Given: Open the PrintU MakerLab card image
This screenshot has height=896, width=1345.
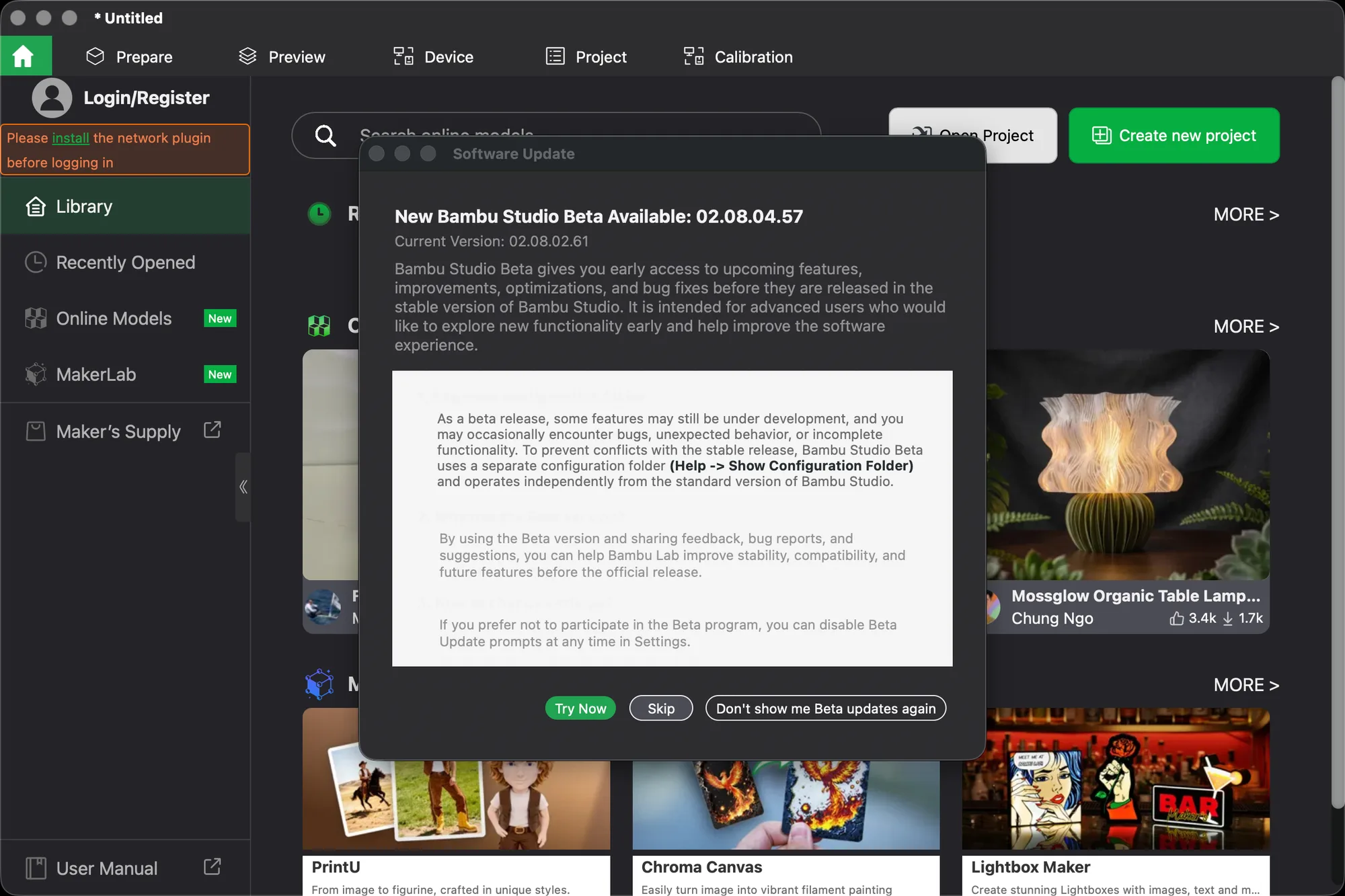Looking at the screenshot, I should click(x=456, y=805).
